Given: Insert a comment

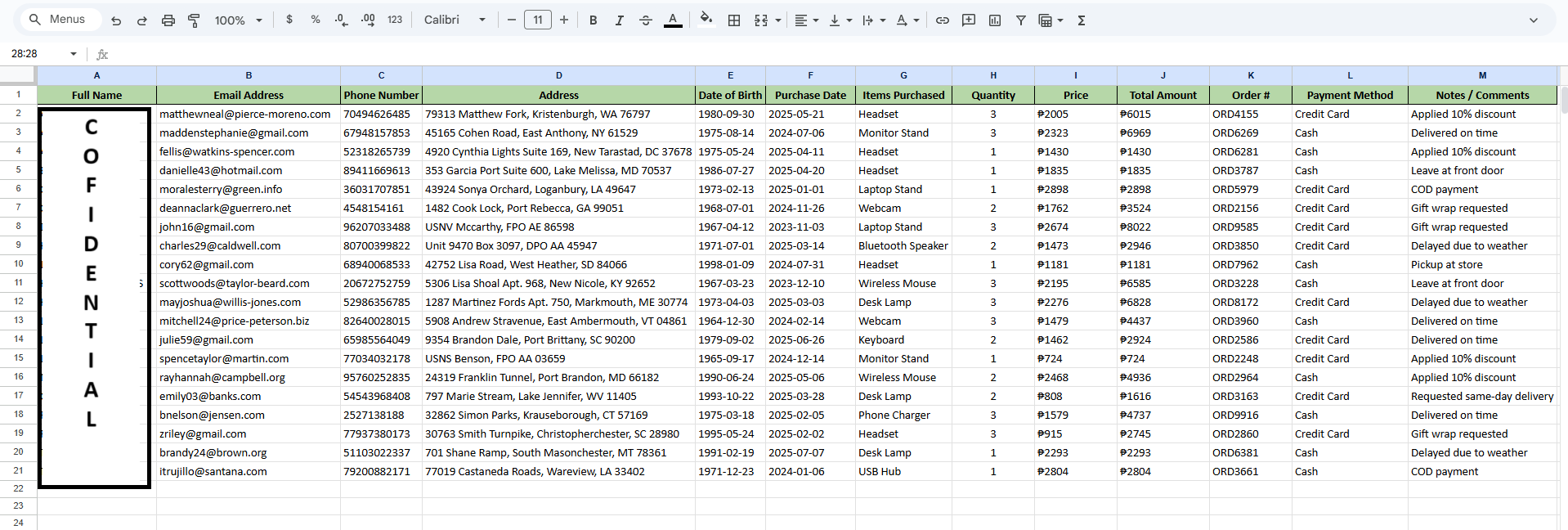Looking at the screenshot, I should [969, 20].
